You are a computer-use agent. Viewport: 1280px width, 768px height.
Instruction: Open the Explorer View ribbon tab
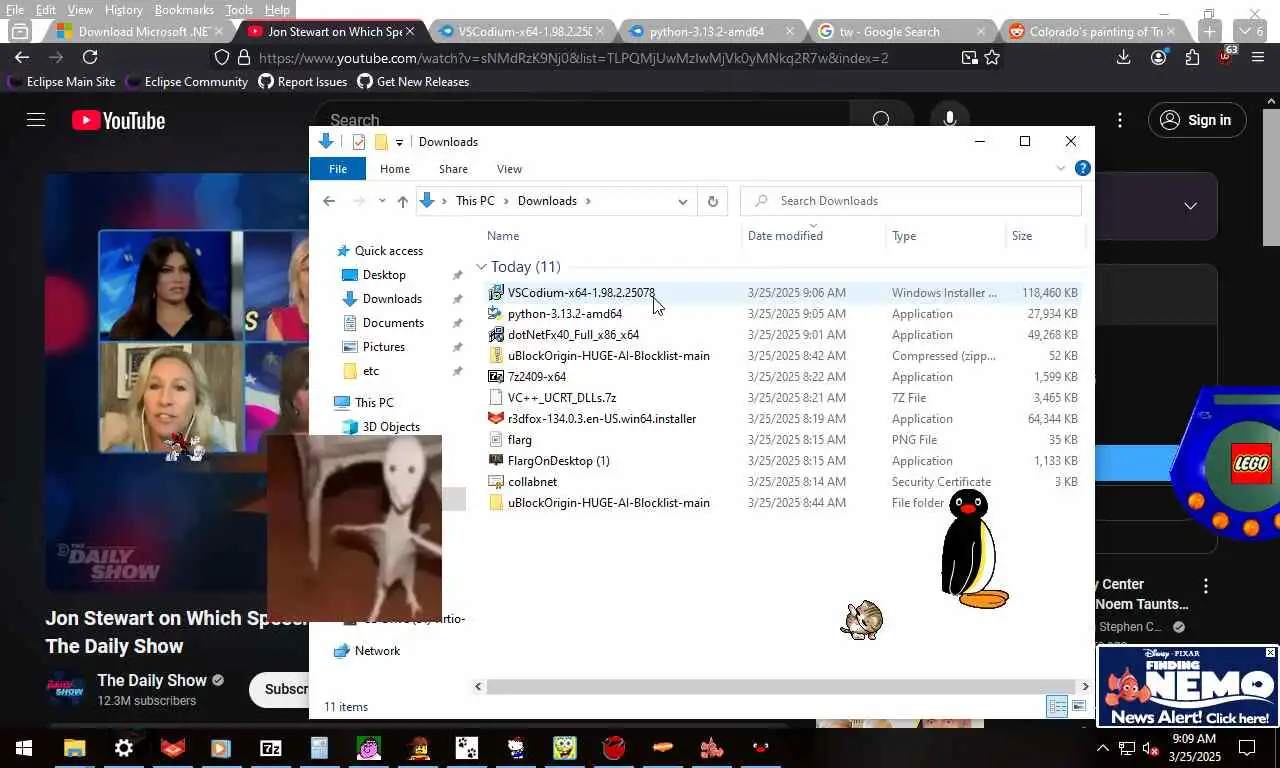click(509, 169)
